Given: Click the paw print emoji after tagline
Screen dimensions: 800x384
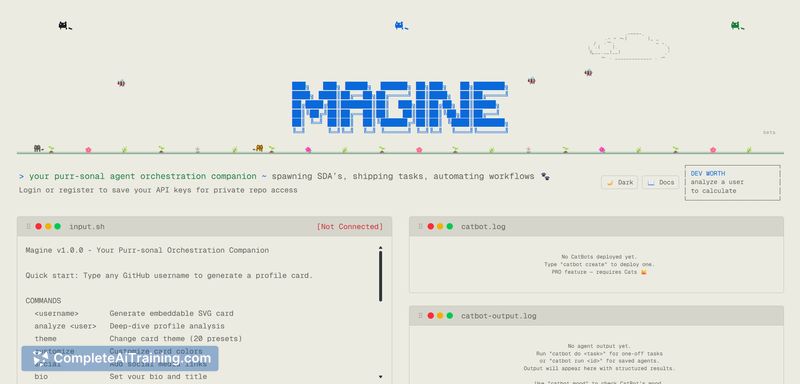Looking at the screenshot, I should click(545, 176).
